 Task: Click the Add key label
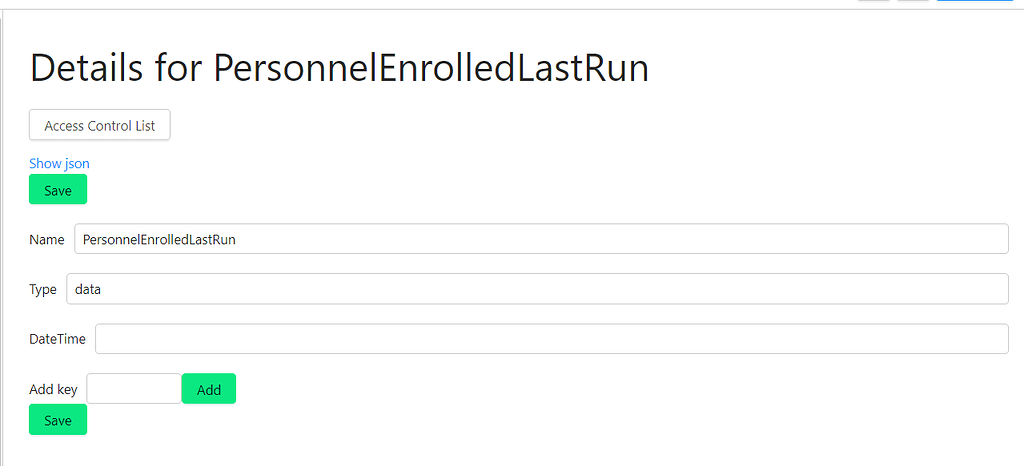(54, 390)
